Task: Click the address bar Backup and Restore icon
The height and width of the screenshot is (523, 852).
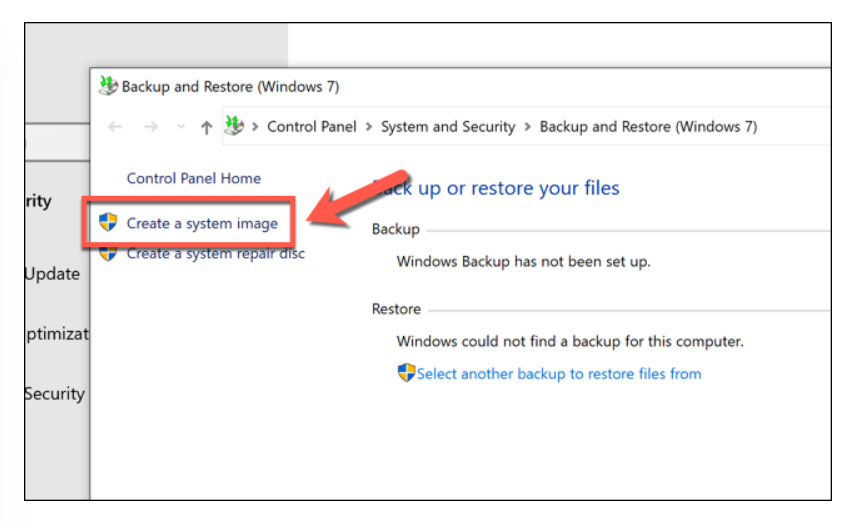Action: click(234, 126)
